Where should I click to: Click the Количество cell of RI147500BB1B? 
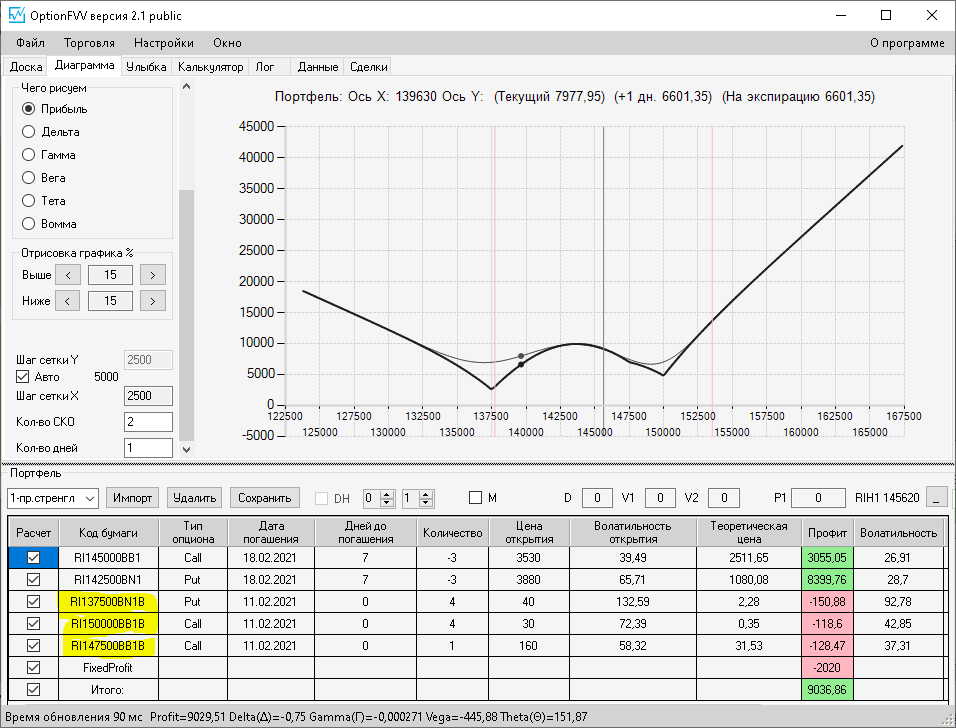[452, 645]
